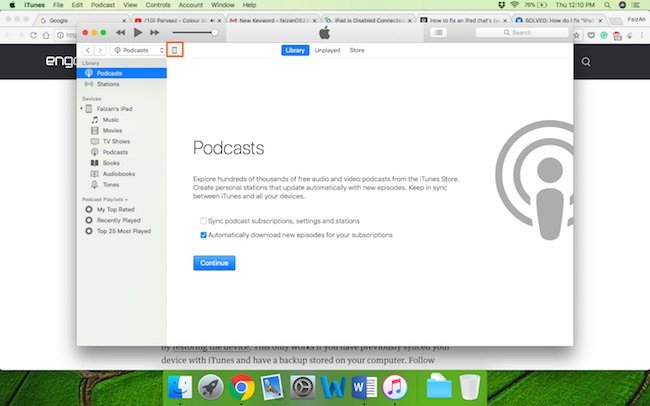Open Microsoft Word from the Dock

click(x=364, y=387)
